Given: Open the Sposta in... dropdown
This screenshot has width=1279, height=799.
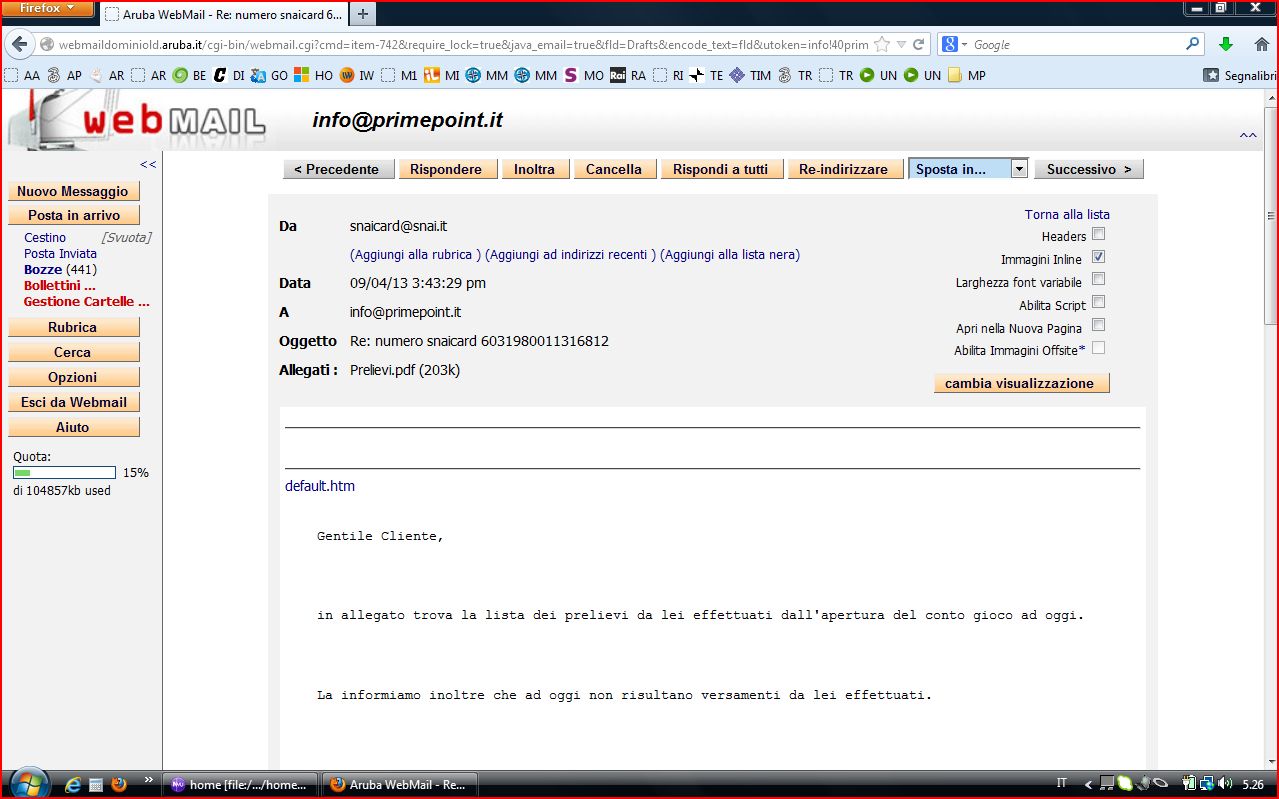Looking at the screenshot, I should (x=968, y=169).
